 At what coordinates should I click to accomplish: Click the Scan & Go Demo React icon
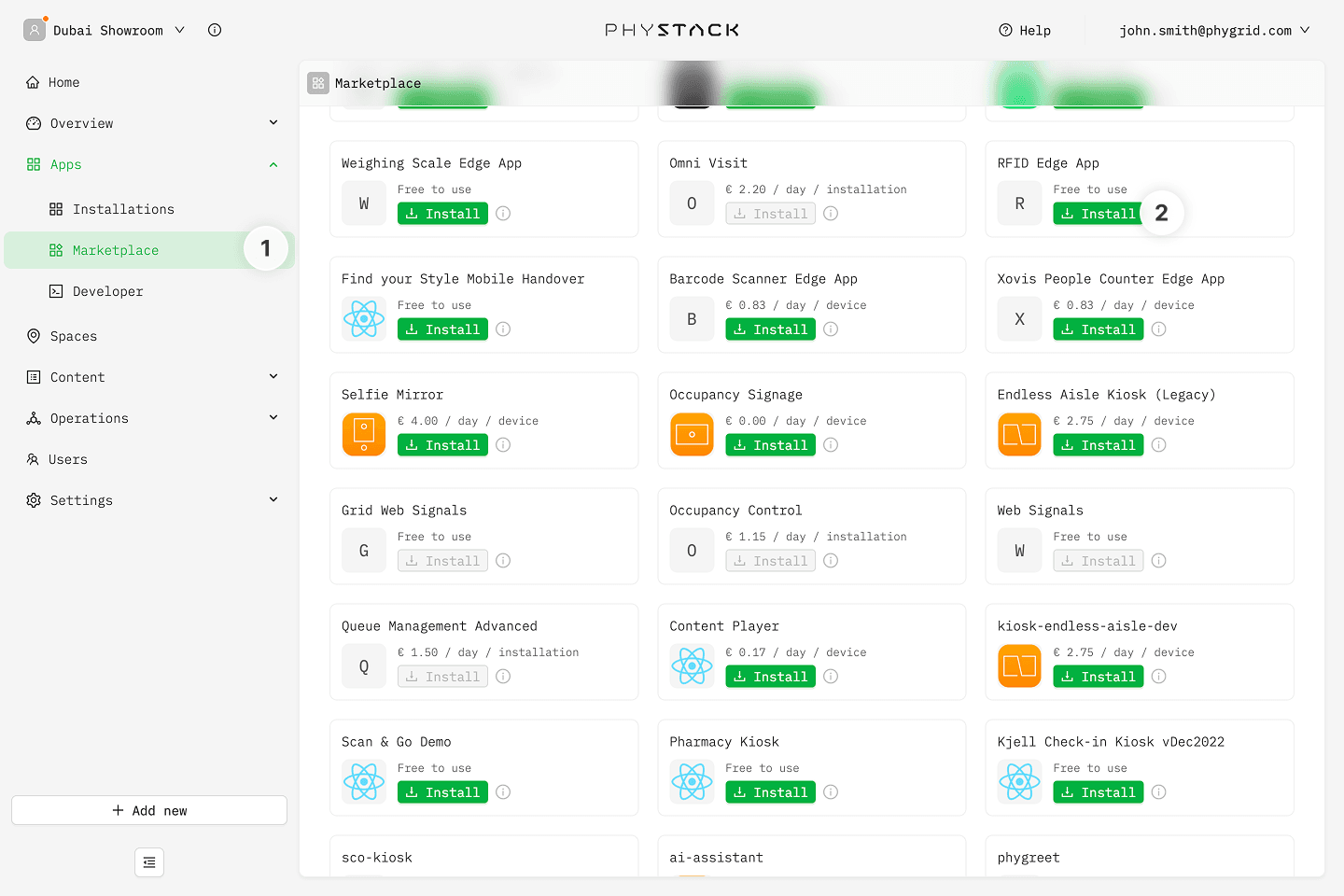click(x=364, y=782)
